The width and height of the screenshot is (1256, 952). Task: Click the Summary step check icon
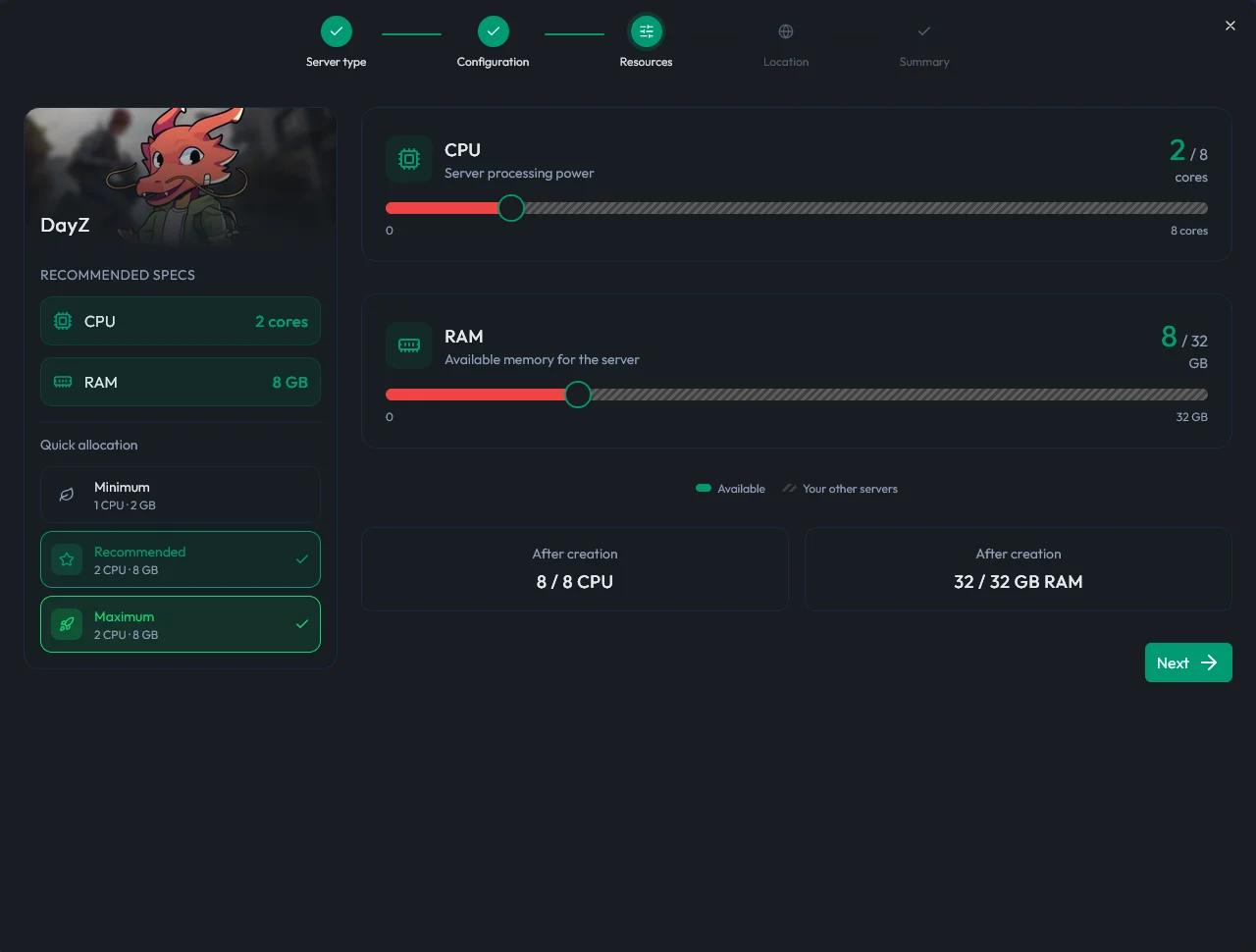[x=924, y=31]
